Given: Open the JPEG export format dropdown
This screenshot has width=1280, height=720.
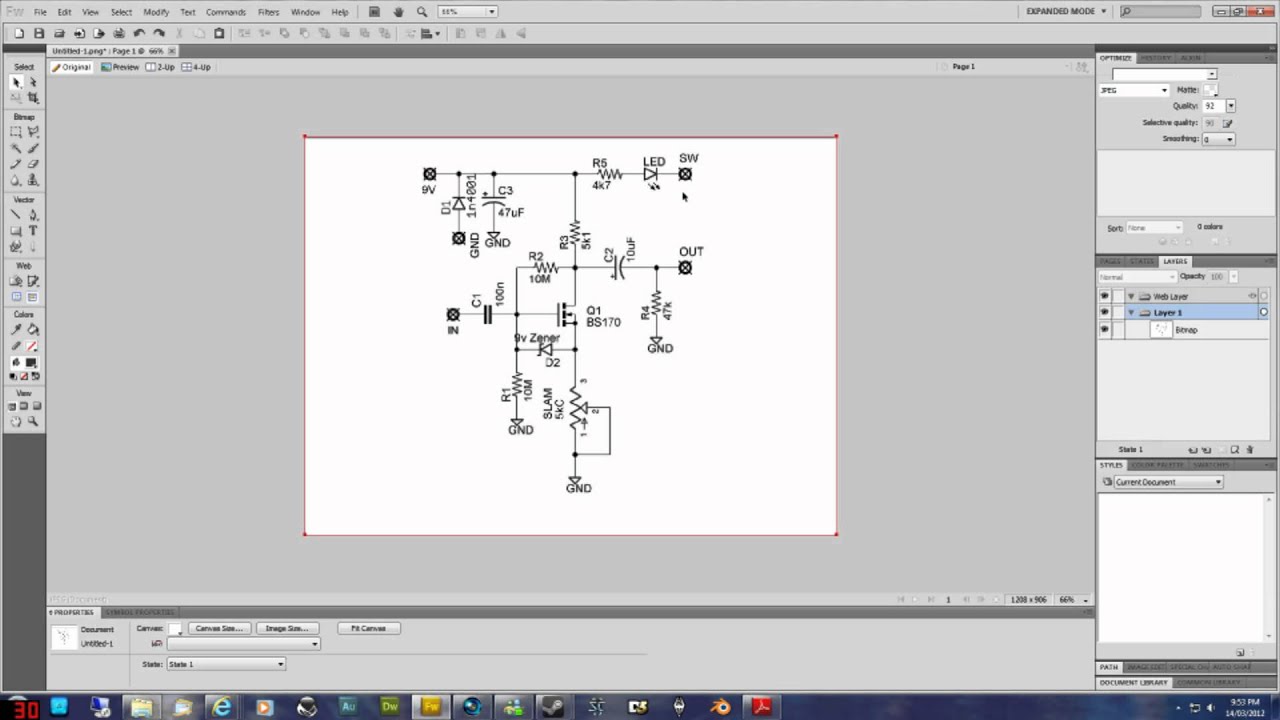Looking at the screenshot, I should click(x=1134, y=90).
